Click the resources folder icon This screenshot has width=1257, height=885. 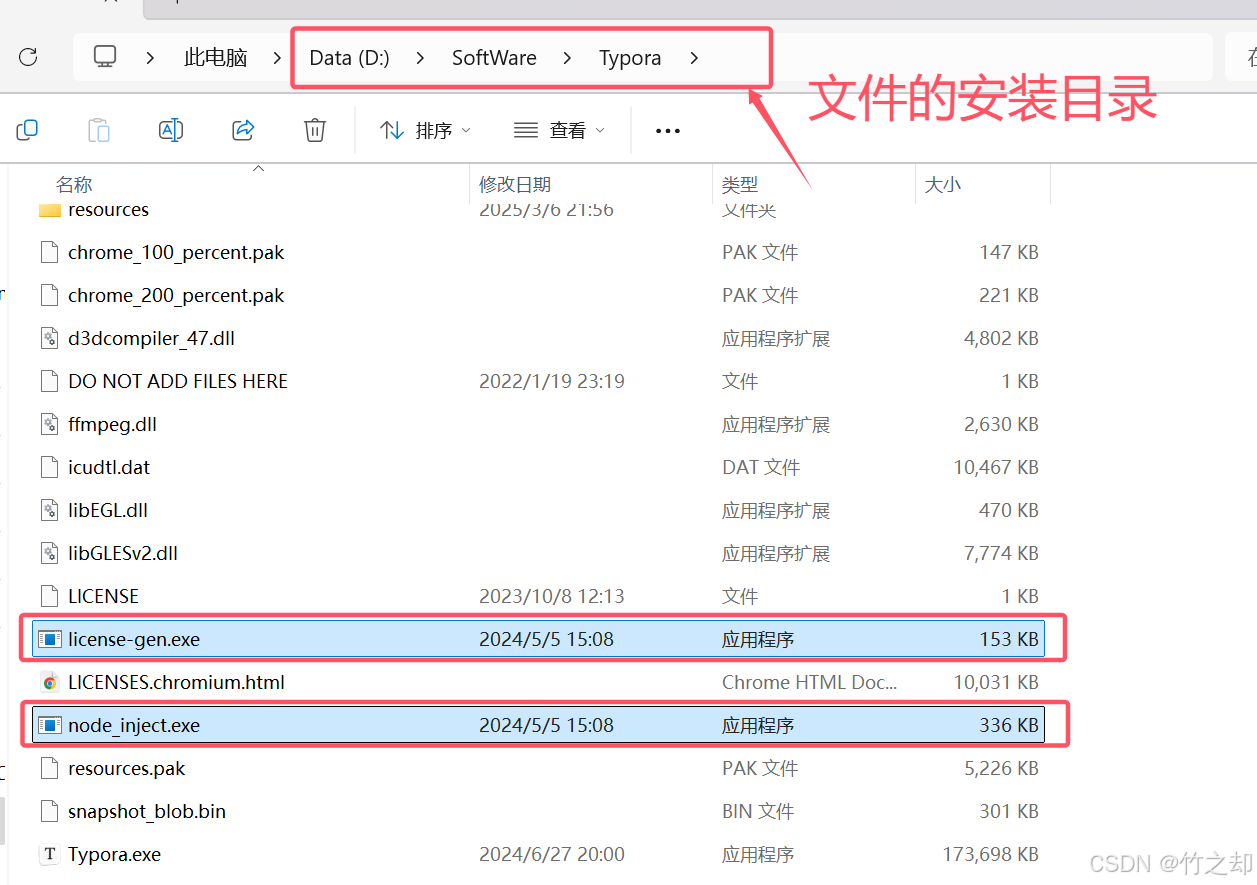50,210
